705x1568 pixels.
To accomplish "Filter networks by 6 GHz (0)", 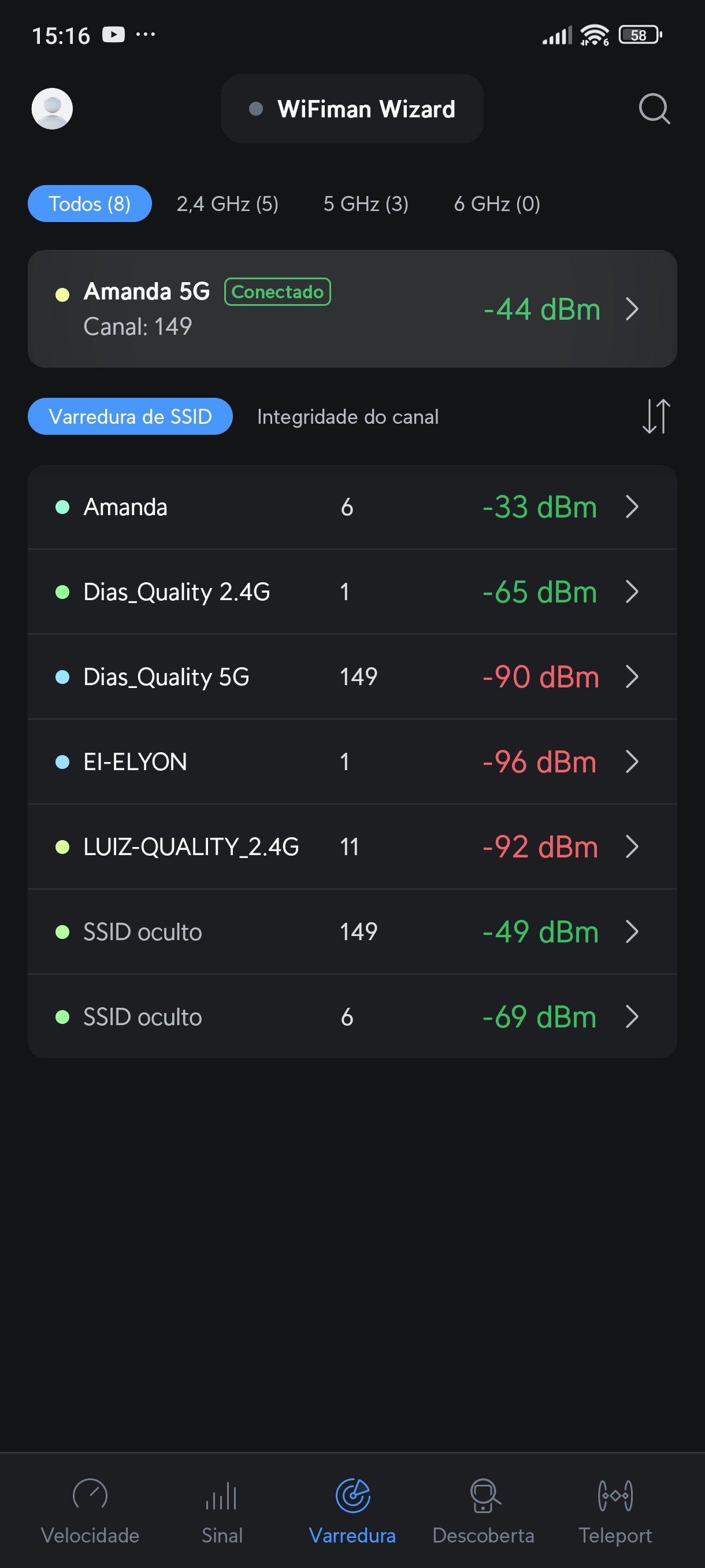I will [496, 204].
